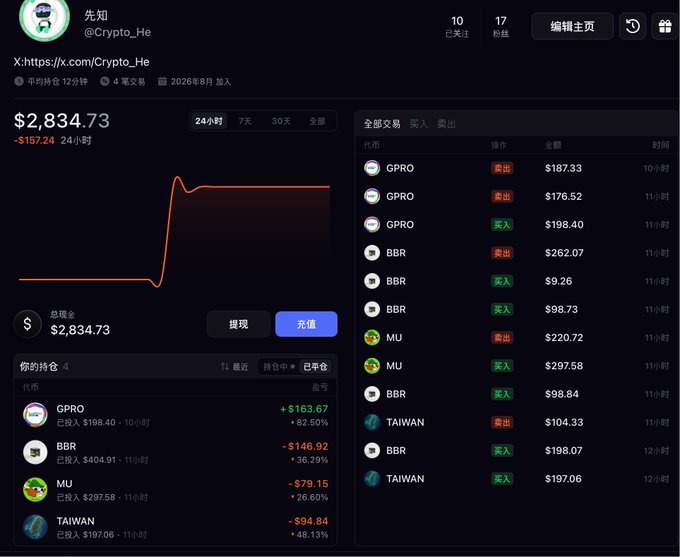Click BBR icon in $262.07 sell row

pyautogui.click(x=372, y=252)
